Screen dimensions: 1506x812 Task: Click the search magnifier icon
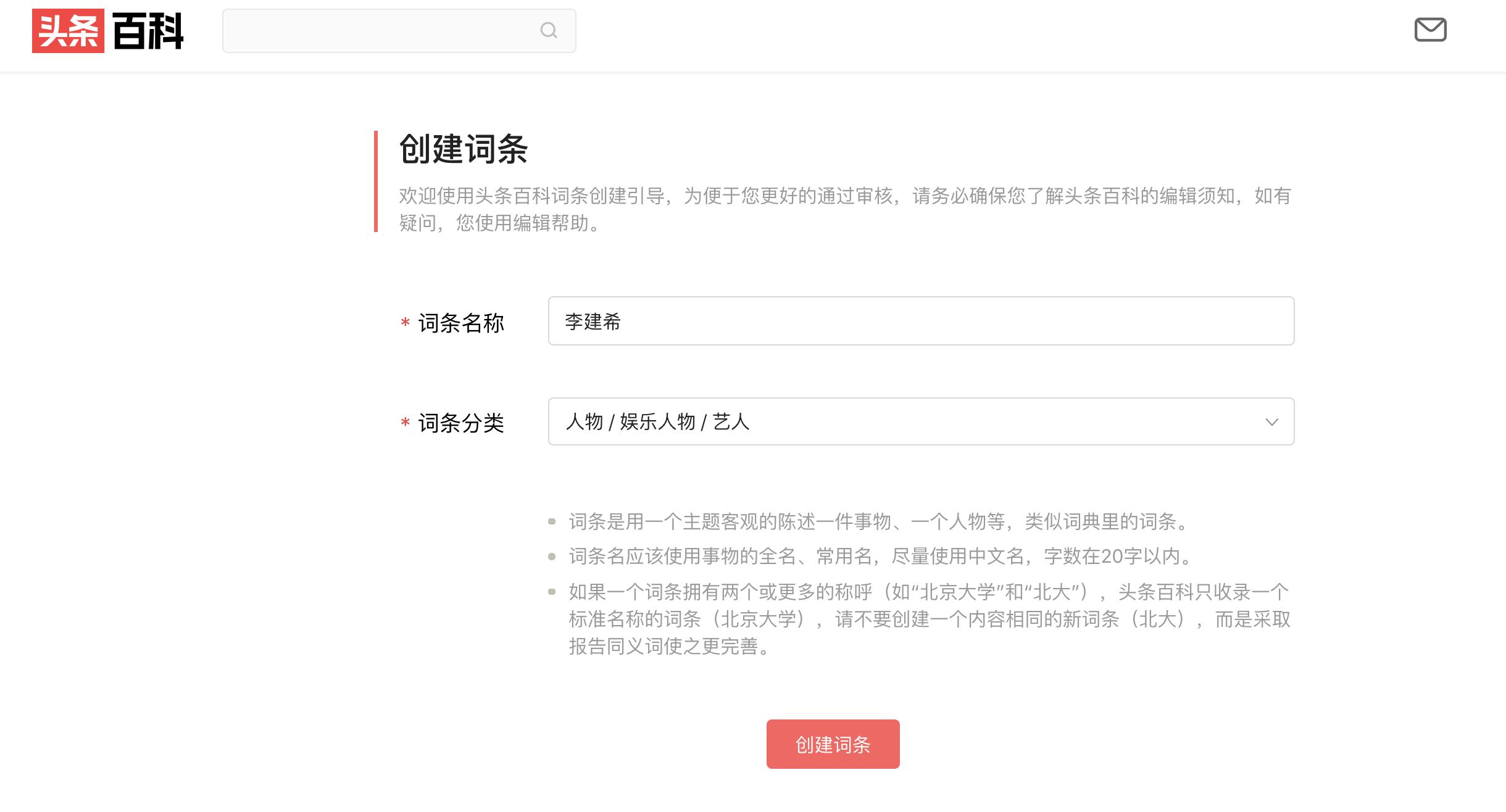(549, 31)
